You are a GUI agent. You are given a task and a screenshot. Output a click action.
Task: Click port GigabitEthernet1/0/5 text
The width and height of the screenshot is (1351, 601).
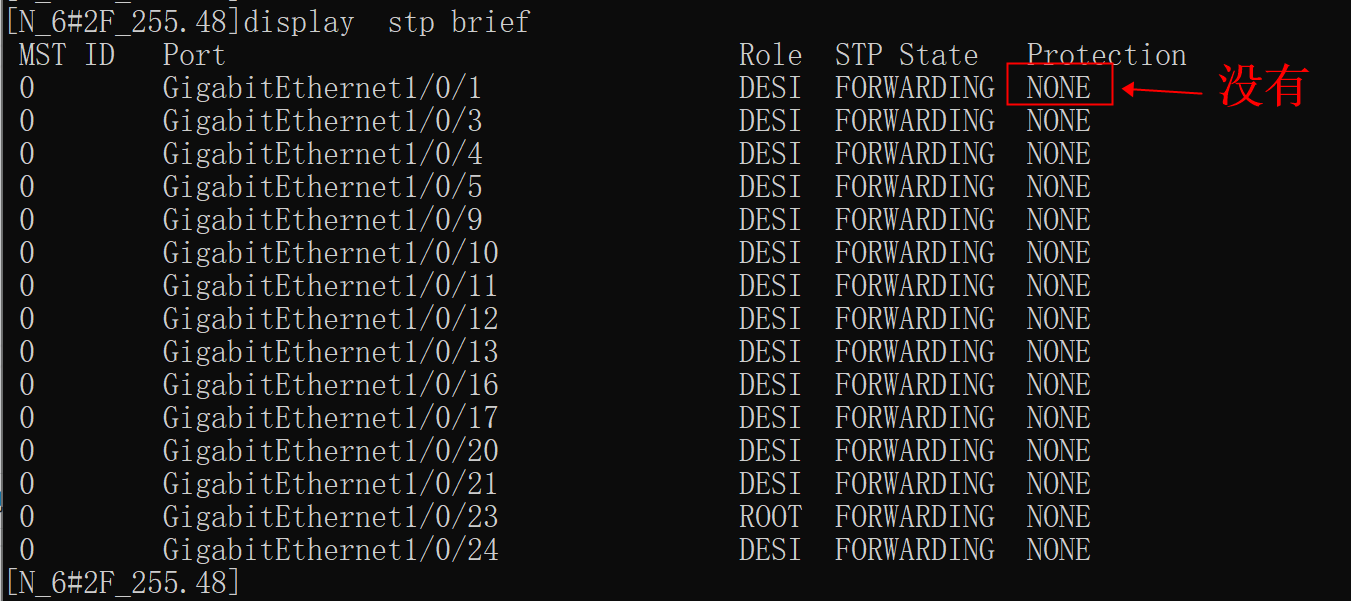pos(322,187)
